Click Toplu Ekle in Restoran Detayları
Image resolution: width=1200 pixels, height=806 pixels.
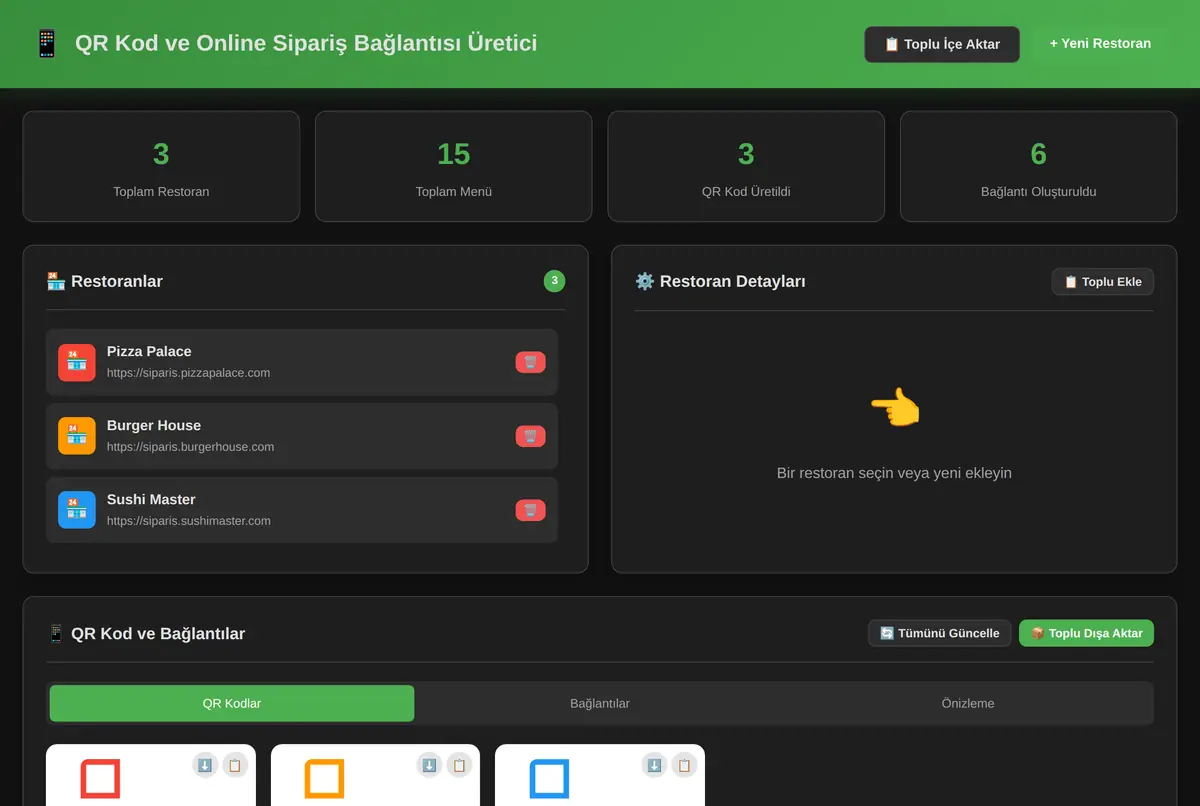[1103, 282]
